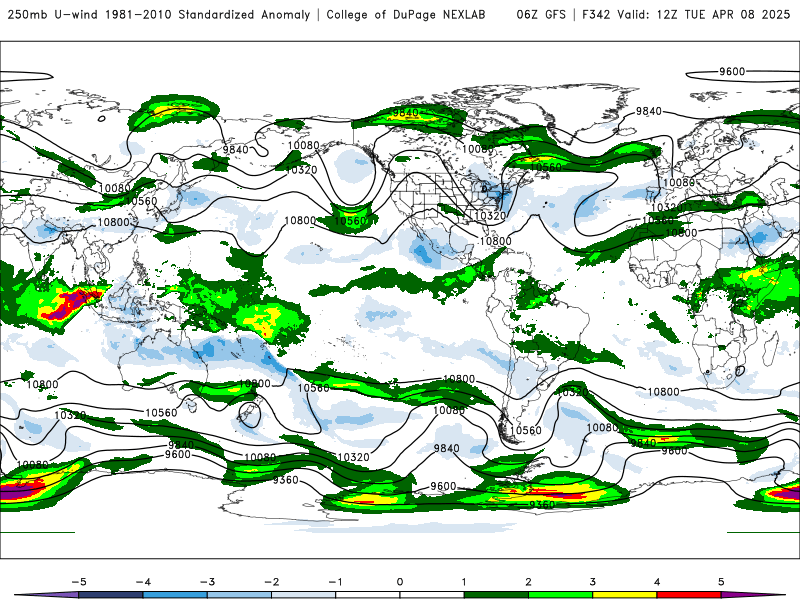Screen dimensions: 800x600
Task: Select the bright green 2 to 3 colorbar segment
Action: point(560,595)
